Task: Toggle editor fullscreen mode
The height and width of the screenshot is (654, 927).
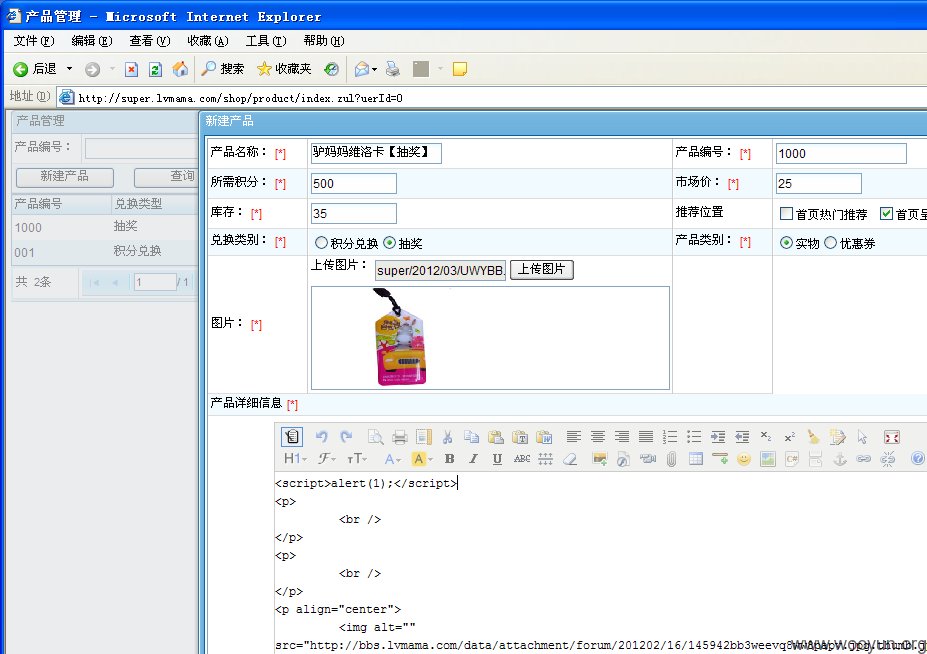Action: 892,437
